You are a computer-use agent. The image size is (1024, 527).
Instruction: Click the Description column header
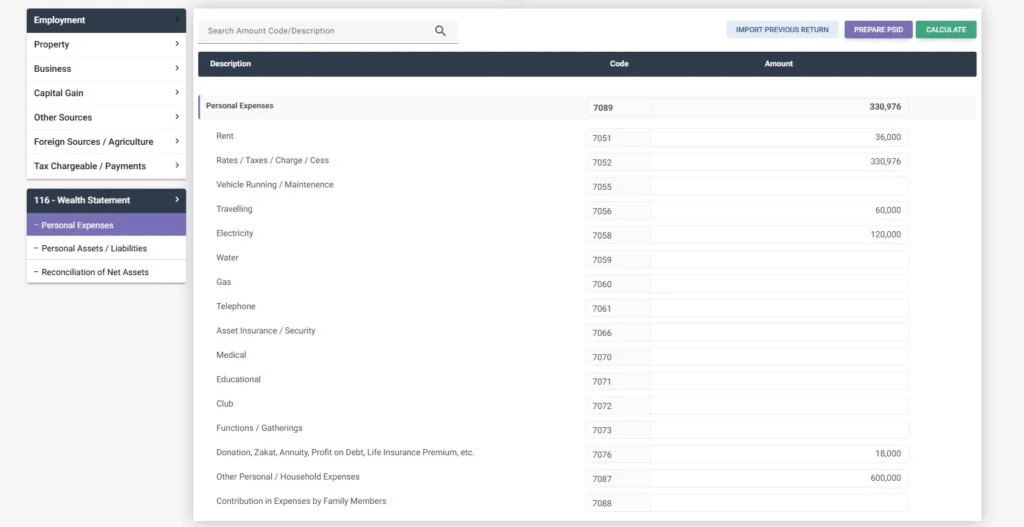pyautogui.click(x=230, y=64)
